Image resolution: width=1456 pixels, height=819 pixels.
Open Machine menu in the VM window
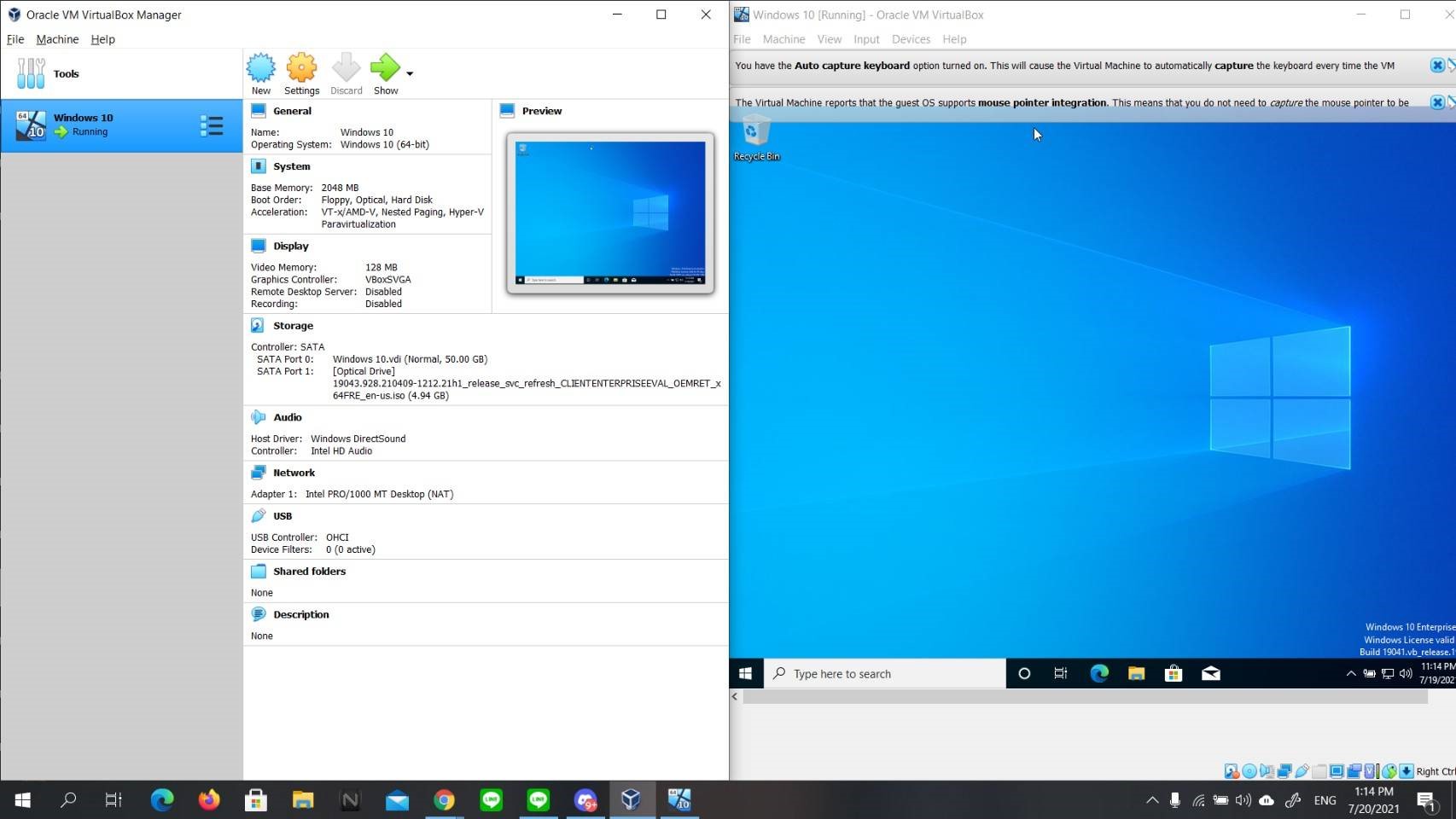(x=783, y=39)
